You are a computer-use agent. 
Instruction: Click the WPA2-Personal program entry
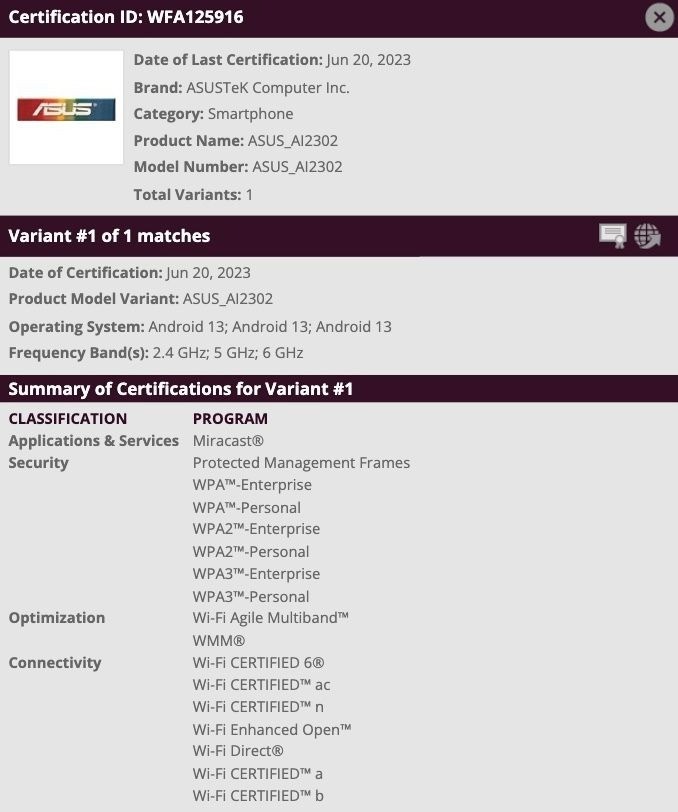point(250,551)
